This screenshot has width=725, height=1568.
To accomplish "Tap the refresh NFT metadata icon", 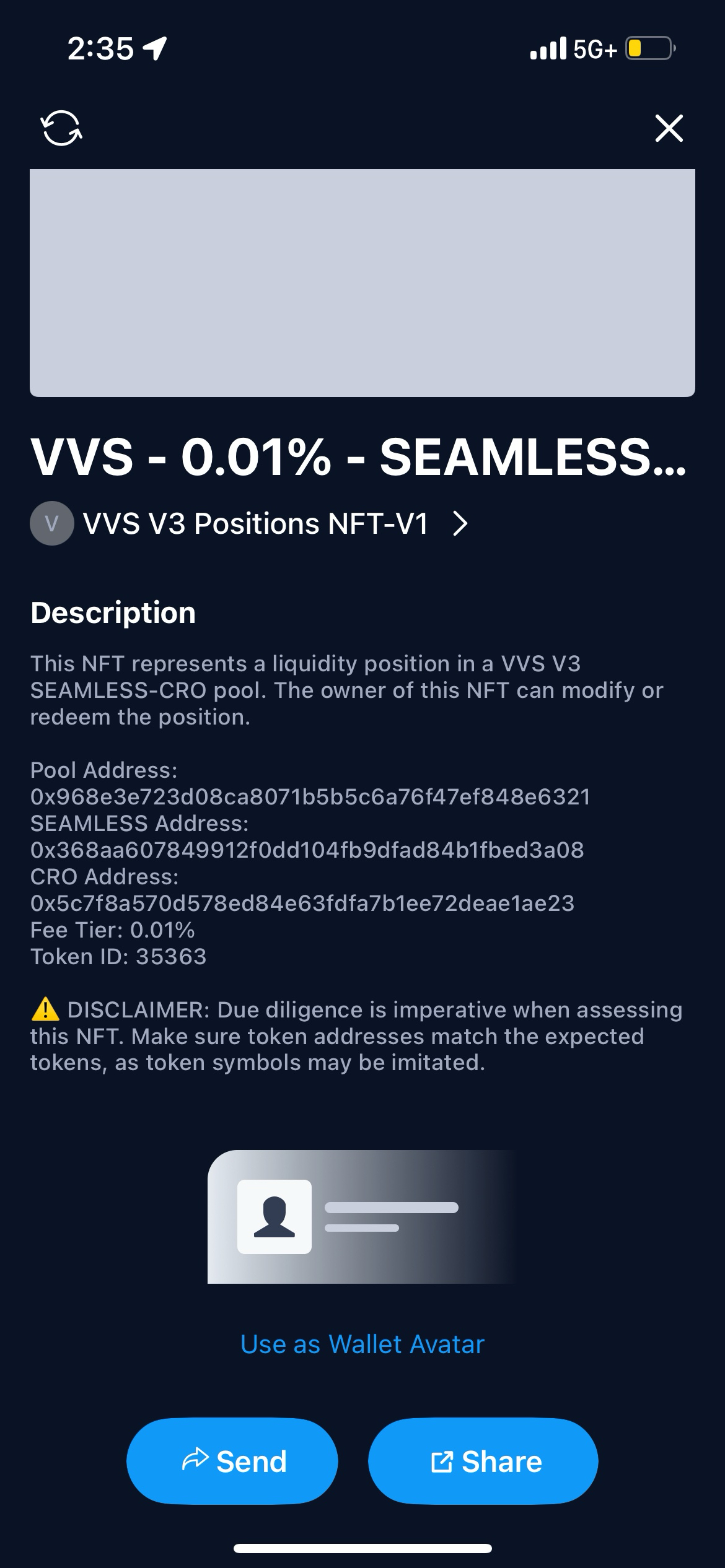I will point(61,128).
